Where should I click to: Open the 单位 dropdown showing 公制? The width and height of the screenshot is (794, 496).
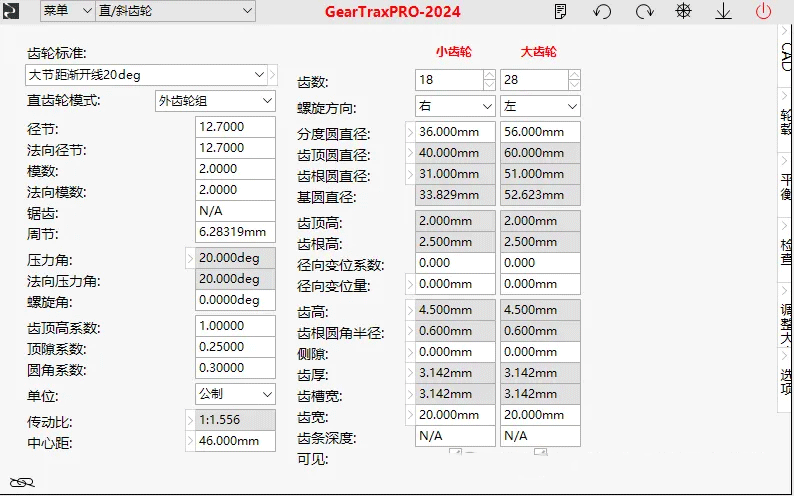235,394
